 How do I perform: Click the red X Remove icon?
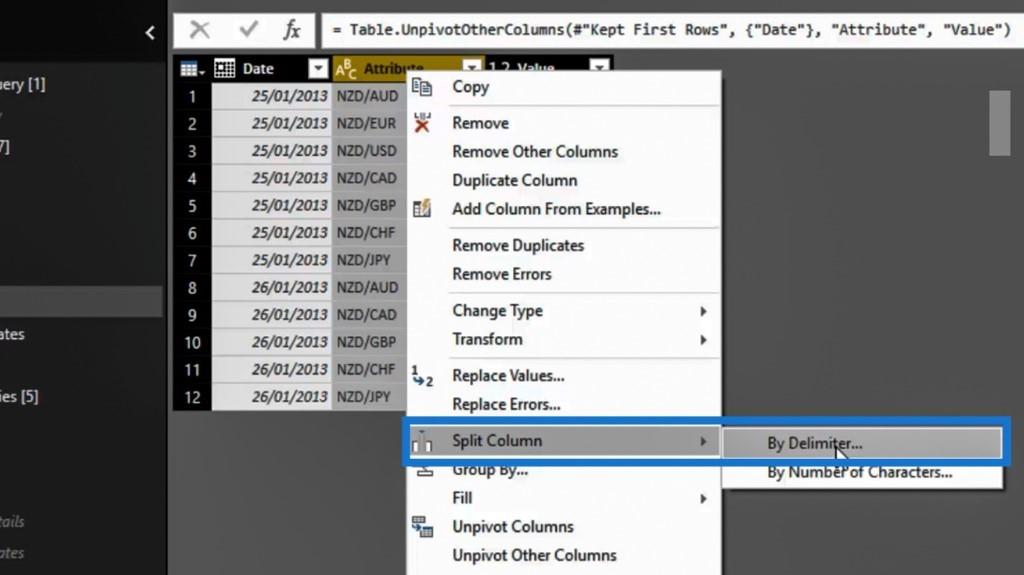point(423,122)
